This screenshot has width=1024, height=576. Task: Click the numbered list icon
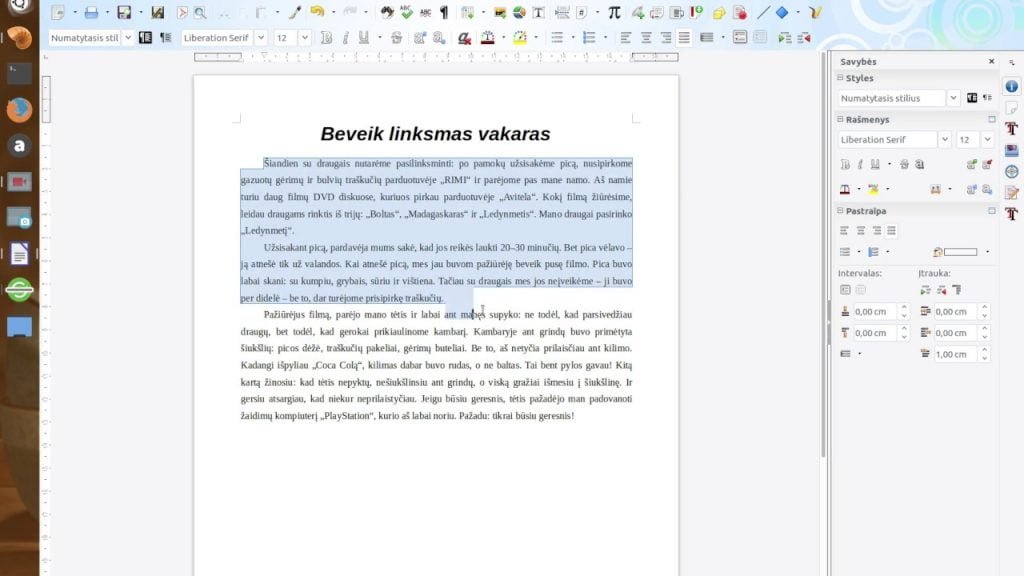point(590,38)
